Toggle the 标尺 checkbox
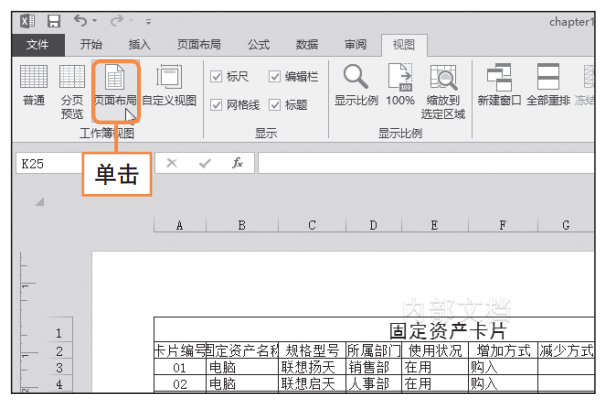 216,76
